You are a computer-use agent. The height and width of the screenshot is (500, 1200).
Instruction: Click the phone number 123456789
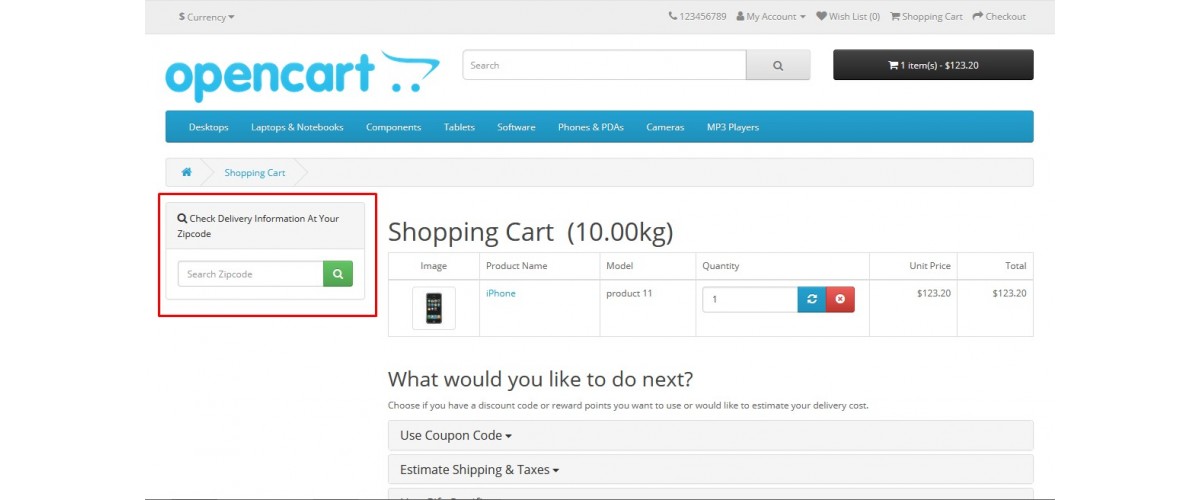pos(697,17)
